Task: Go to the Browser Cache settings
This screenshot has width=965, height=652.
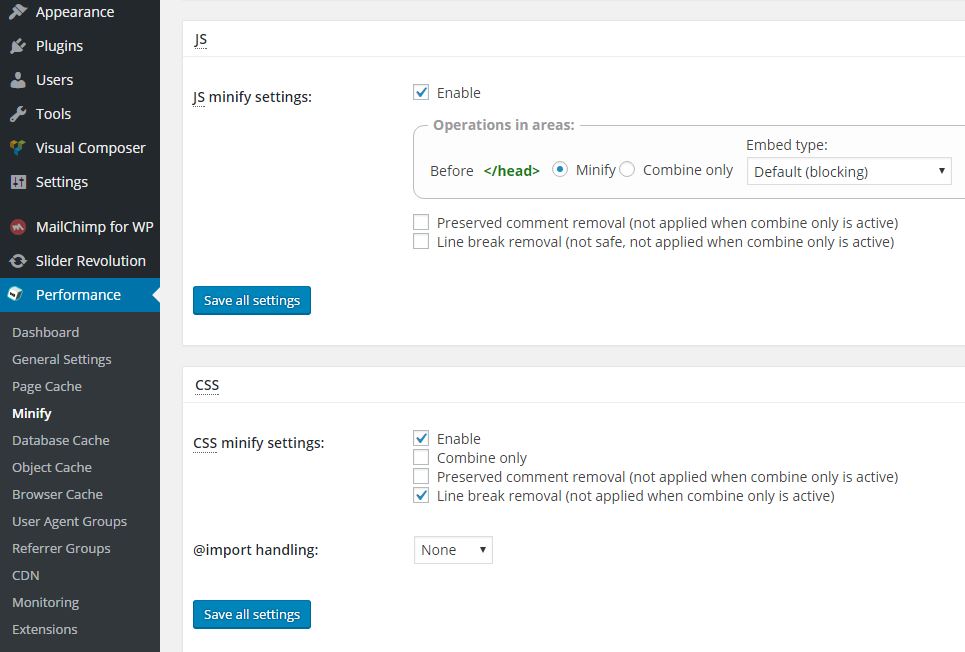Action: [x=57, y=494]
